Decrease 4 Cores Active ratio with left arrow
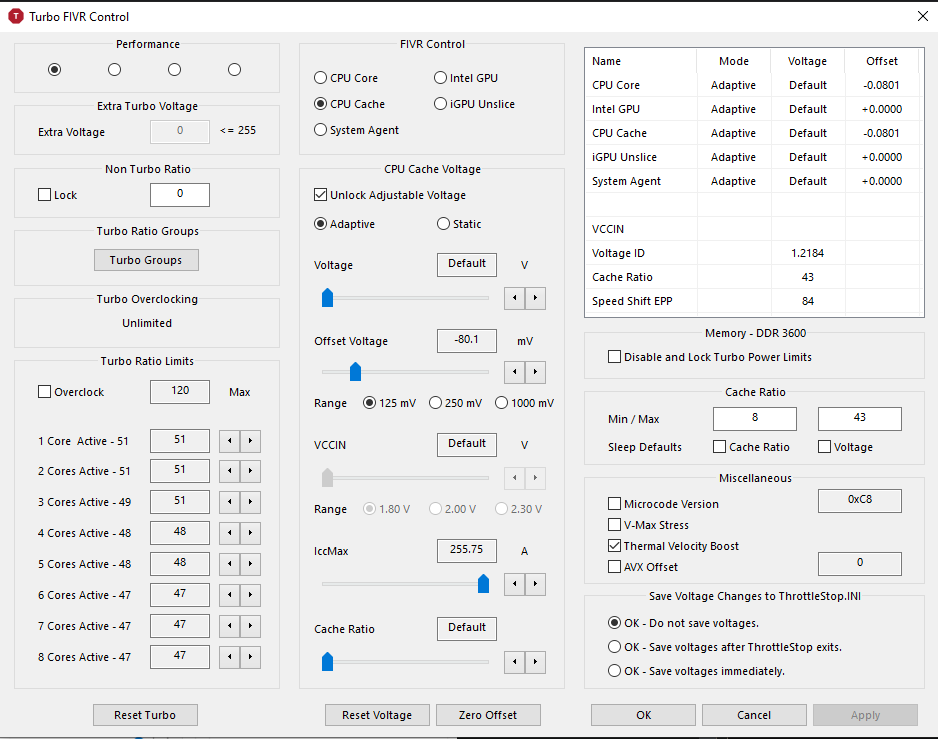Image resolution: width=938 pixels, height=739 pixels. pyautogui.click(x=229, y=534)
